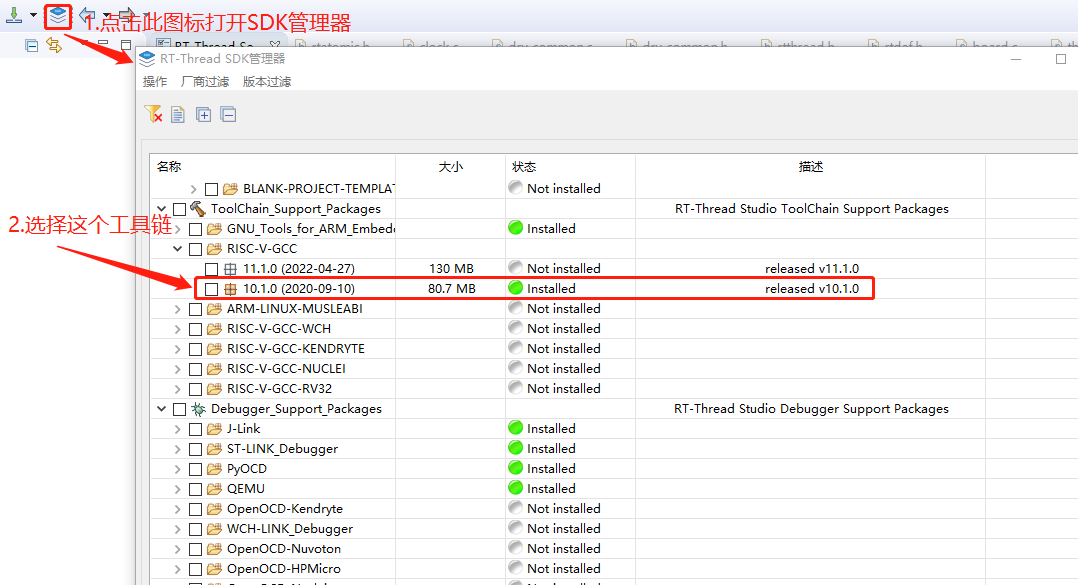Click the green status dot for GNU_Tools_for_ARM
Viewport: 1078px width, 585px height.
tap(516, 228)
